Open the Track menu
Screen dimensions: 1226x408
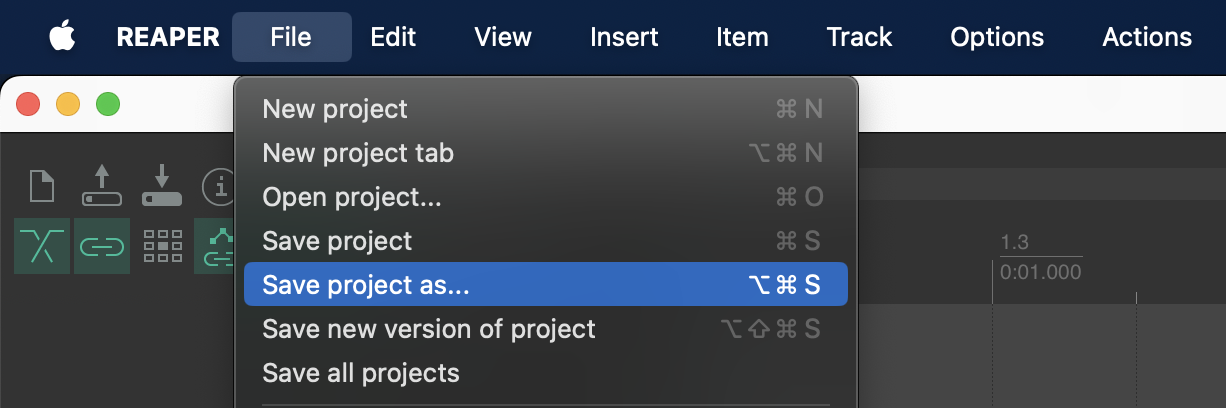[x=859, y=38]
